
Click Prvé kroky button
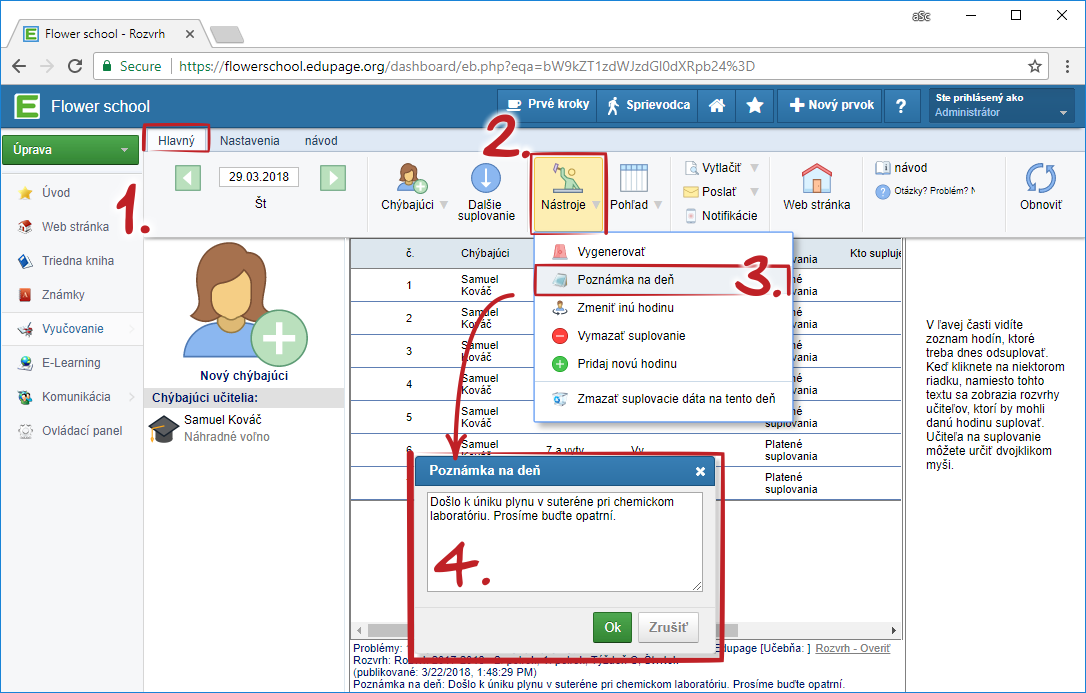pos(548,105)
